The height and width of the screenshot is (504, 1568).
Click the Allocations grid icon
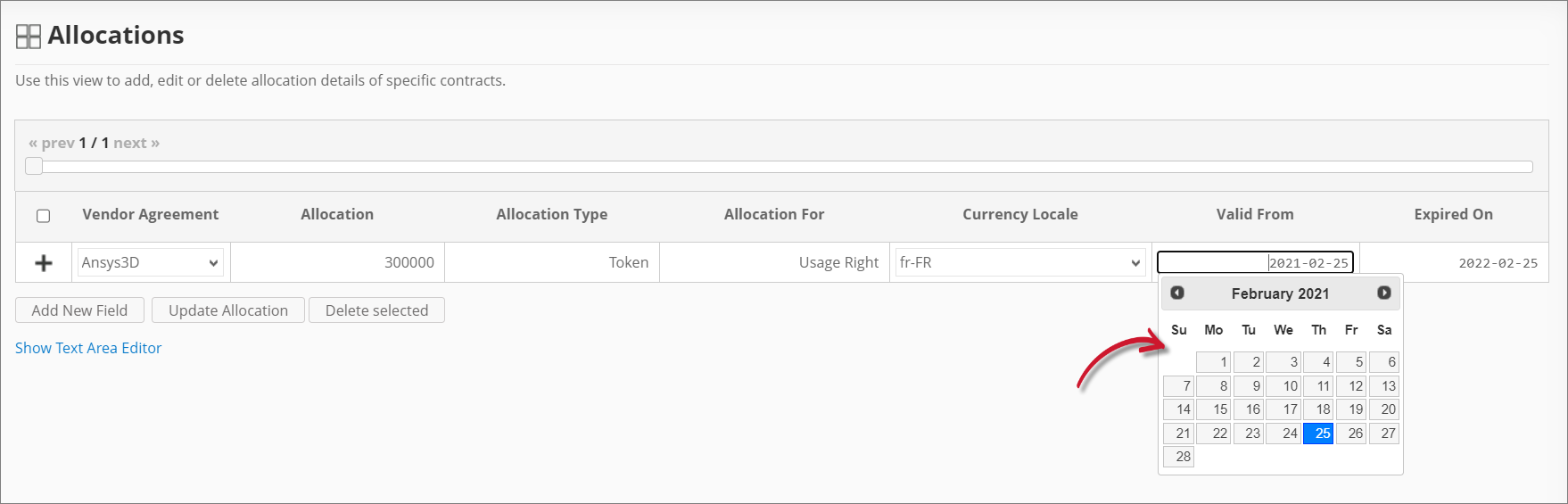29,37
